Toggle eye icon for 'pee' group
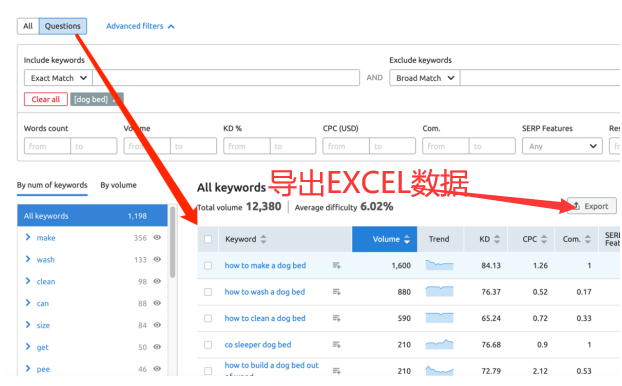622x386 pixels. [157, 369]
